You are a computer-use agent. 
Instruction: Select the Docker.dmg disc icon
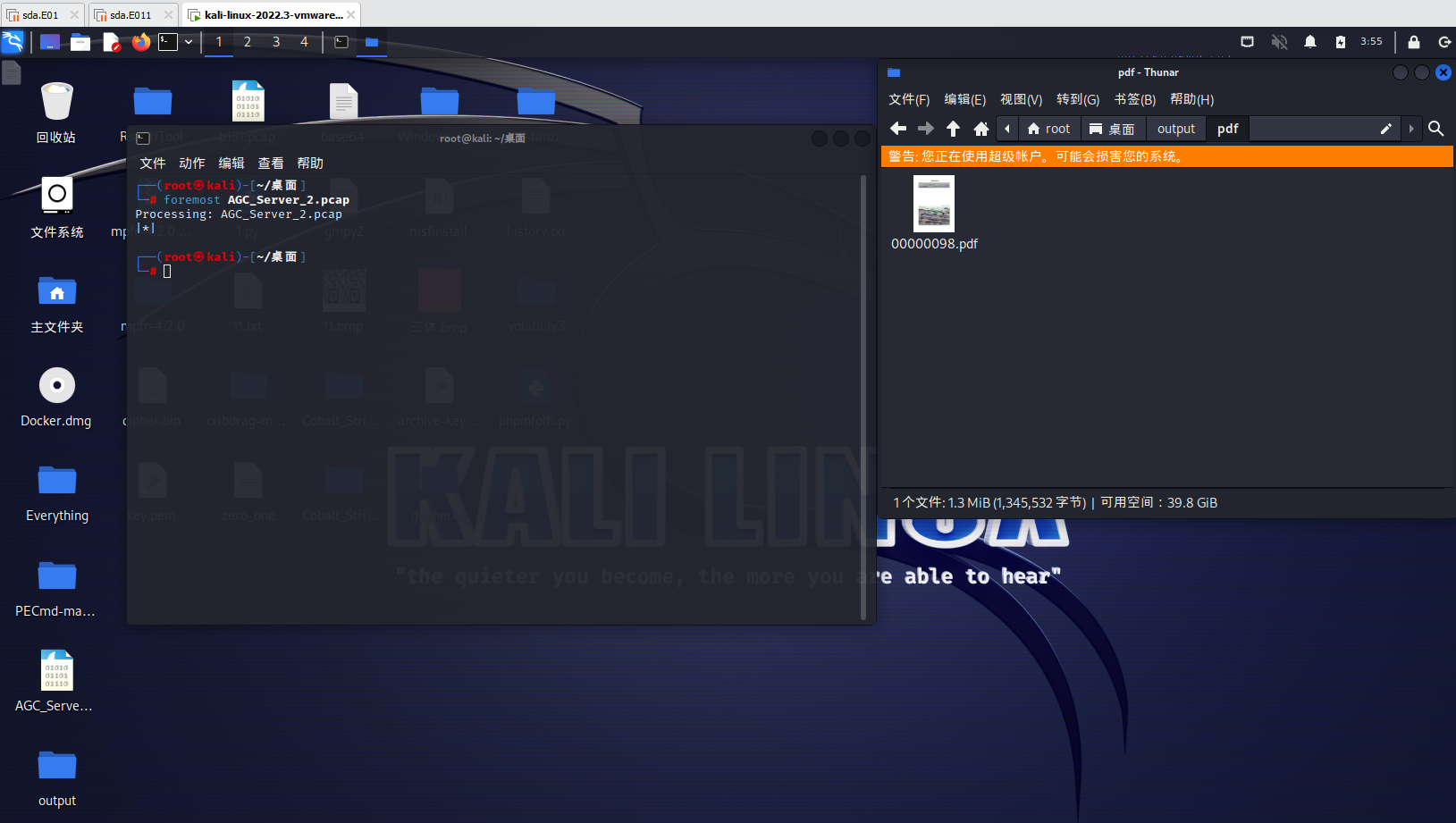56,398
